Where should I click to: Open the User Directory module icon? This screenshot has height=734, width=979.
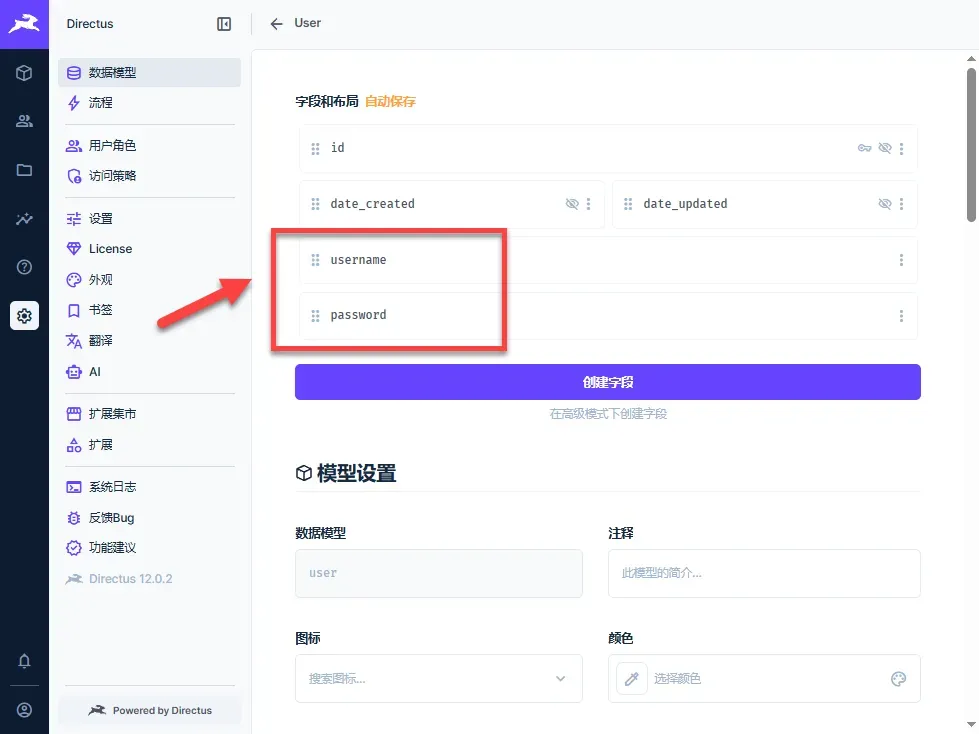pyautogui.click(x=24, y=121)
